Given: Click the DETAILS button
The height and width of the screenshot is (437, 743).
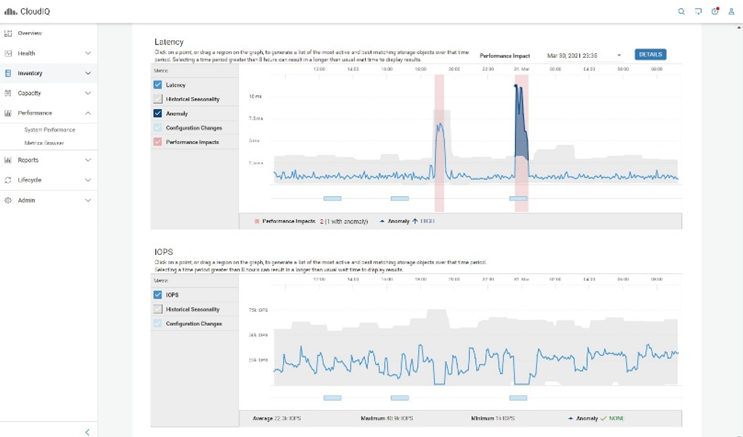Looking at the screenshot, I should coord(650,55).
